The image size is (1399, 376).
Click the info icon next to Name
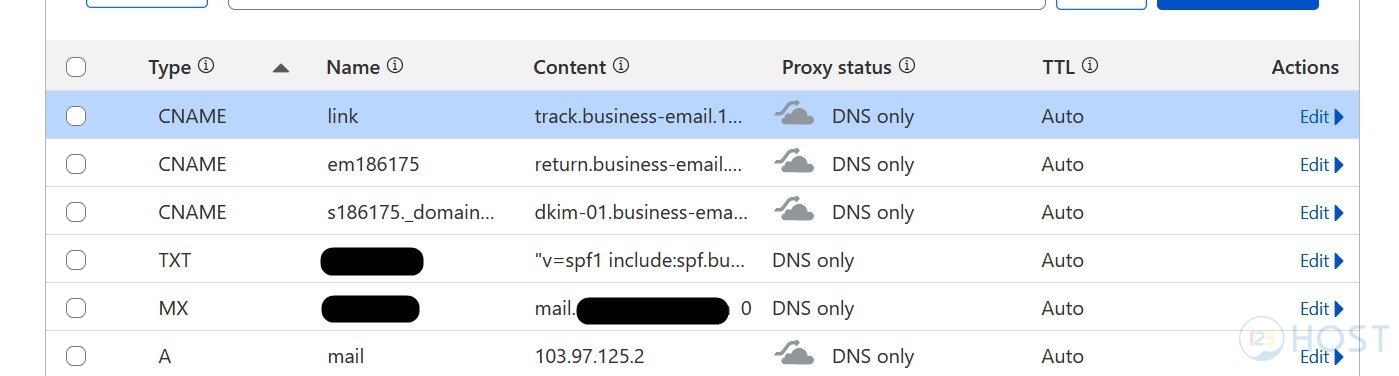click(395, 66)
